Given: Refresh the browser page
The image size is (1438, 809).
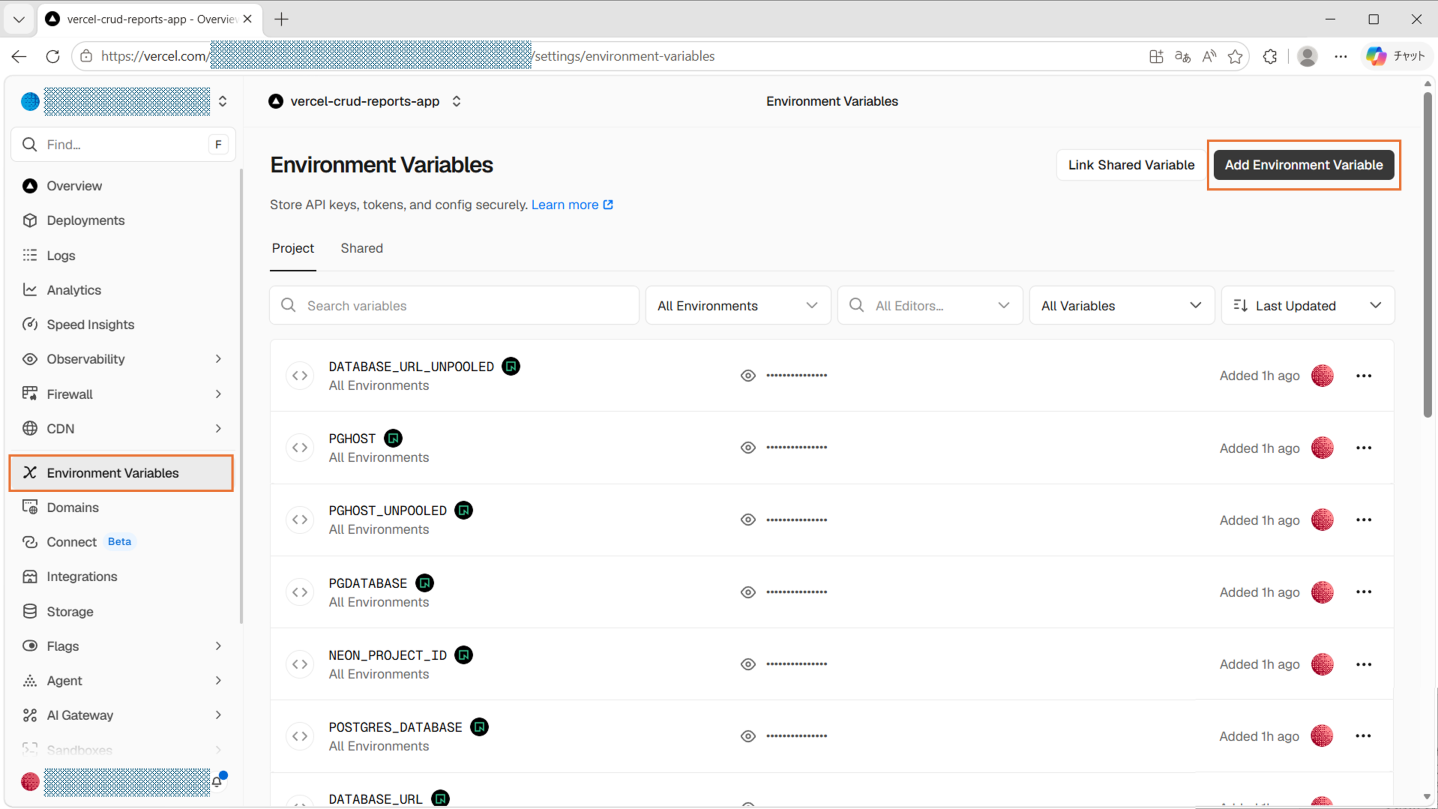Looking at the screenshot, I should (53, 57).
